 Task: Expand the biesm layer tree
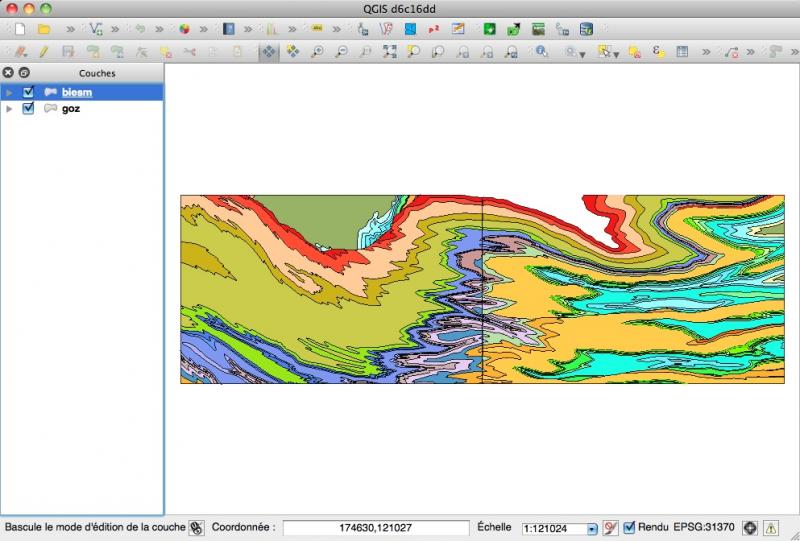pos(10,92)
